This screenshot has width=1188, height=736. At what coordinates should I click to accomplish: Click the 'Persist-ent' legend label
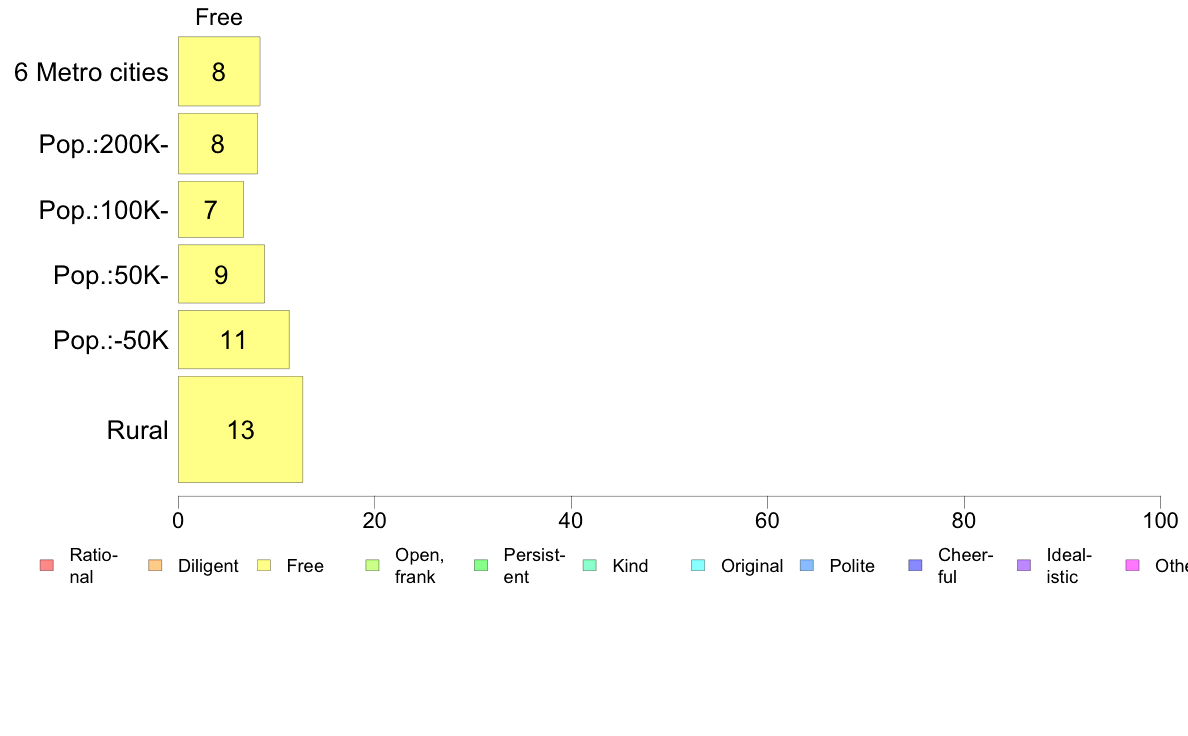click(534, 565)
